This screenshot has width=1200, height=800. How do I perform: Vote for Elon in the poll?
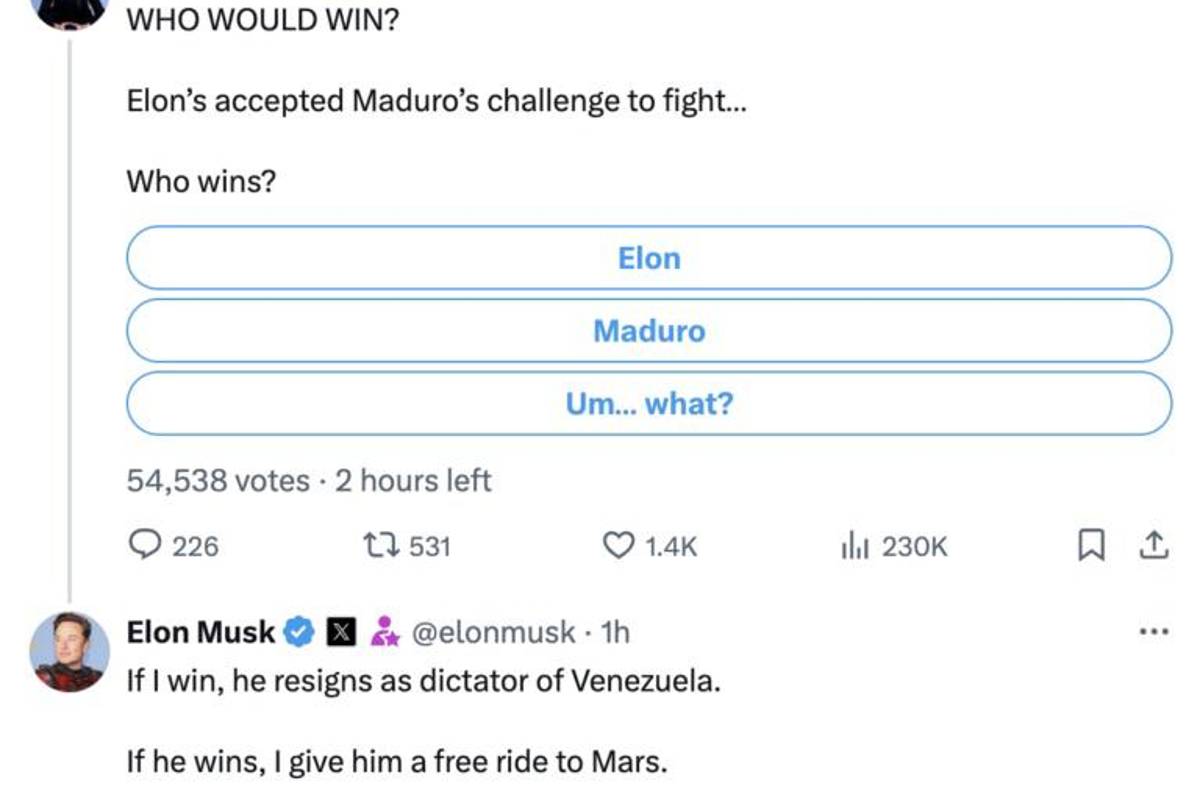pos(649,258)
